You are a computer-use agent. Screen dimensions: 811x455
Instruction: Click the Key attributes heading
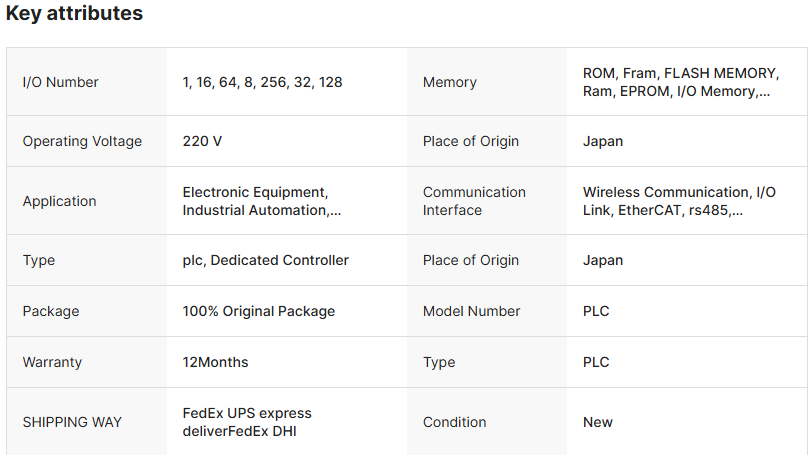click(x=74, y=14)
